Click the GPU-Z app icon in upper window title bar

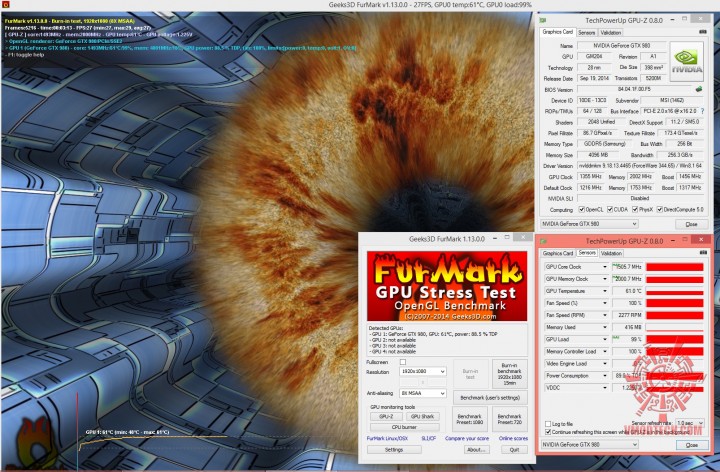(x=544, y=20)
